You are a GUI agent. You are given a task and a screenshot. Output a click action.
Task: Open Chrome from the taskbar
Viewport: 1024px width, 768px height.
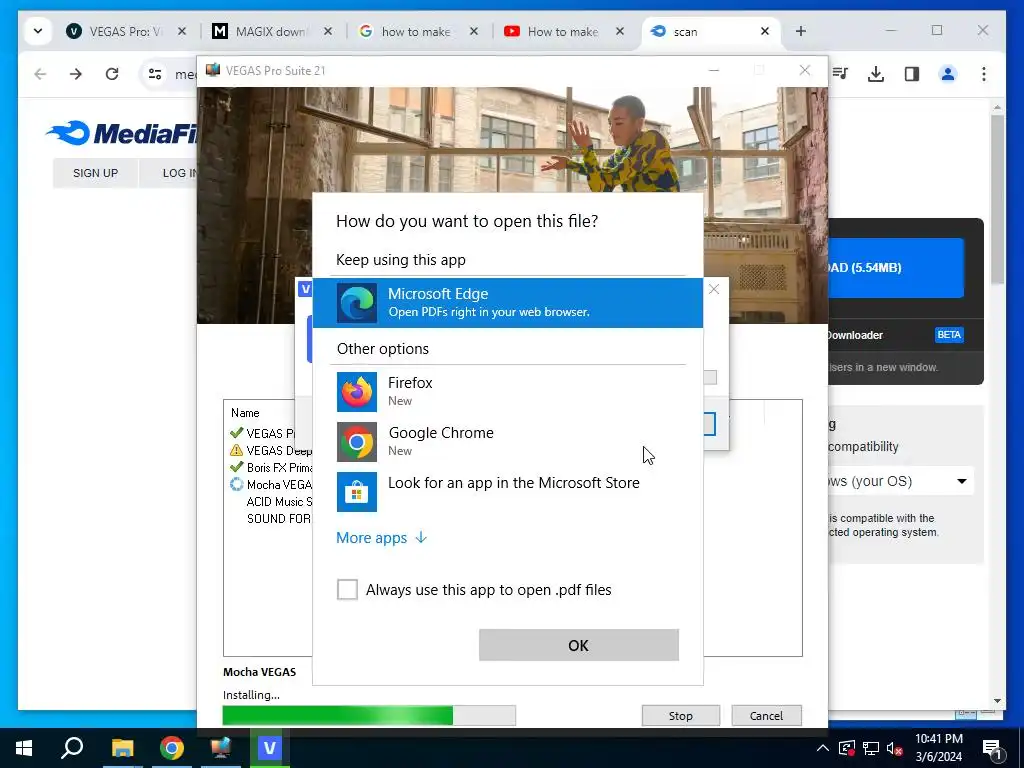click(x=172, y=748)
